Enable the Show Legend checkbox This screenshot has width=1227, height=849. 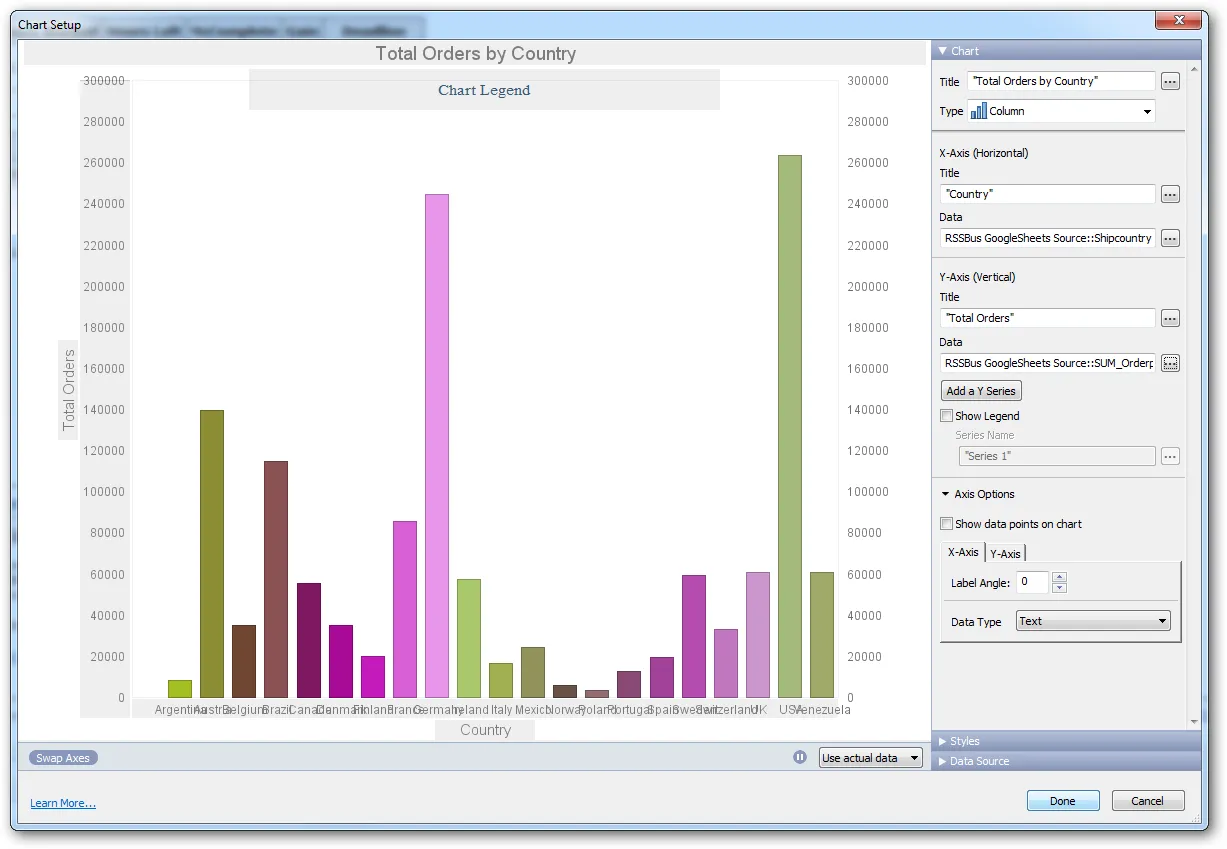[945, 416]
